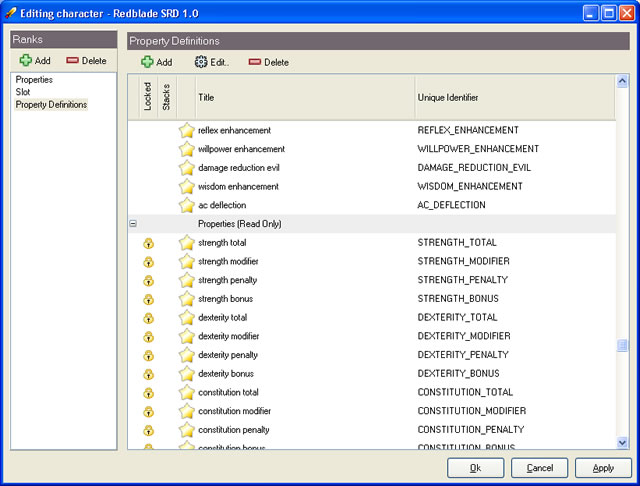
Task: Click star icon of strength bonus
Action: click(x=187, y=299)
